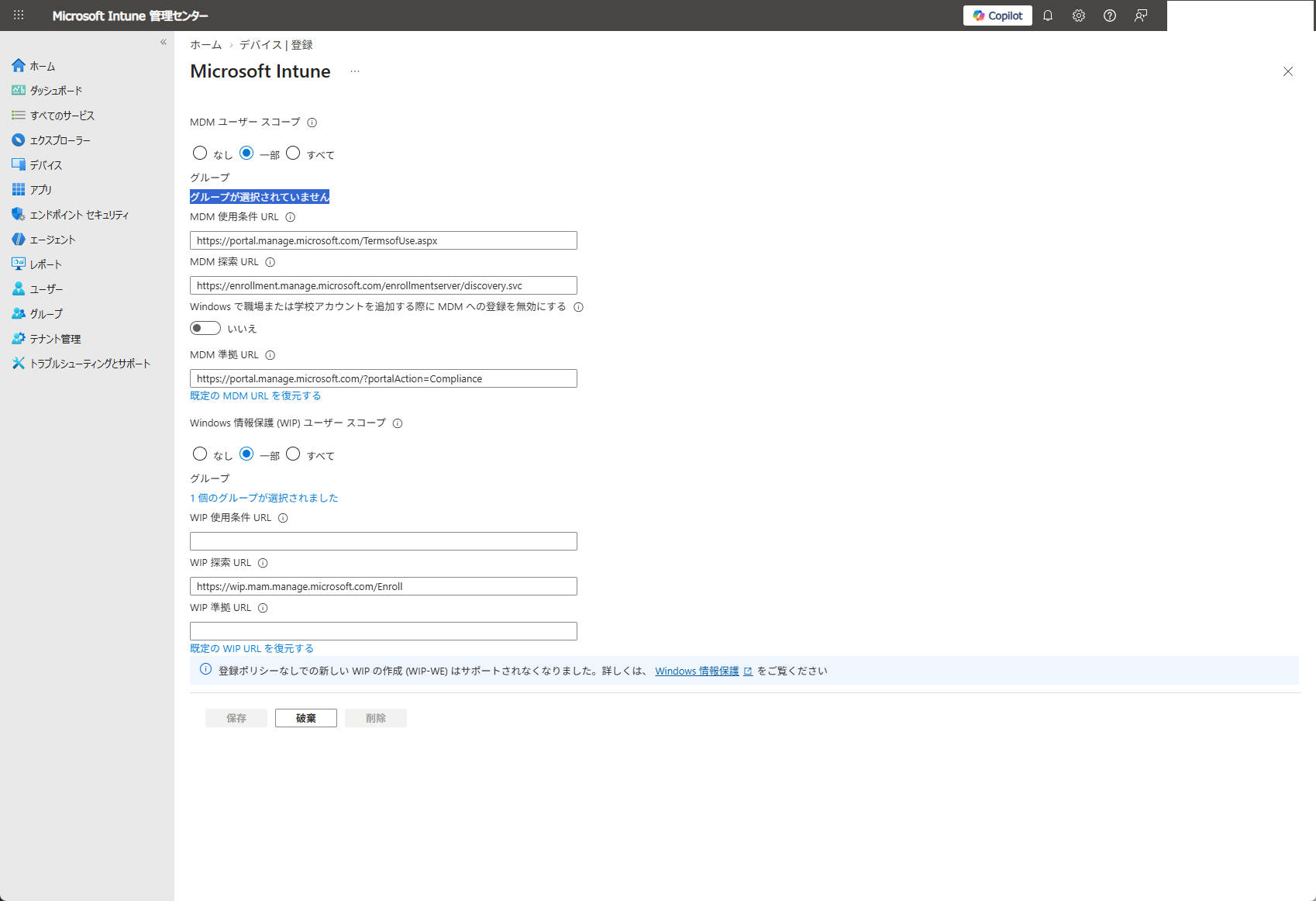Open トラブルシューティングとサポート in the sidebar
This screenshot has width=1316, height=901.
coord(91,363)
